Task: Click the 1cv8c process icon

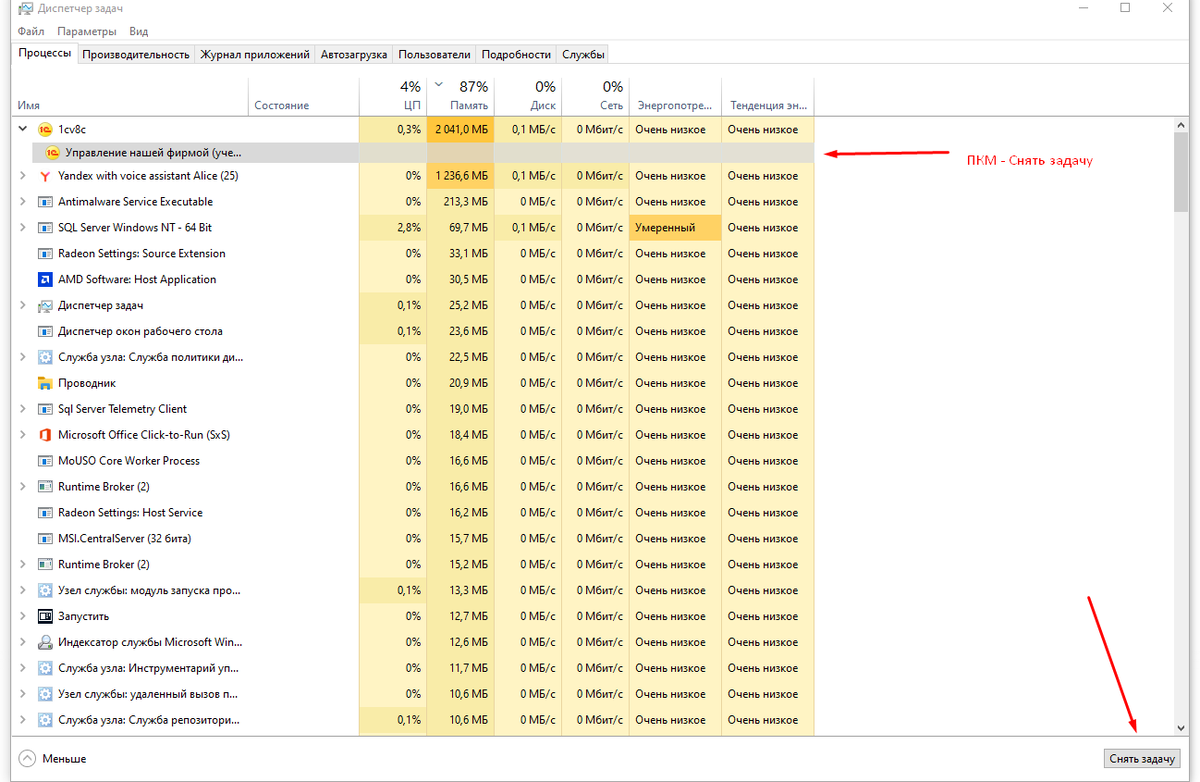Action: tap(44, 129)
